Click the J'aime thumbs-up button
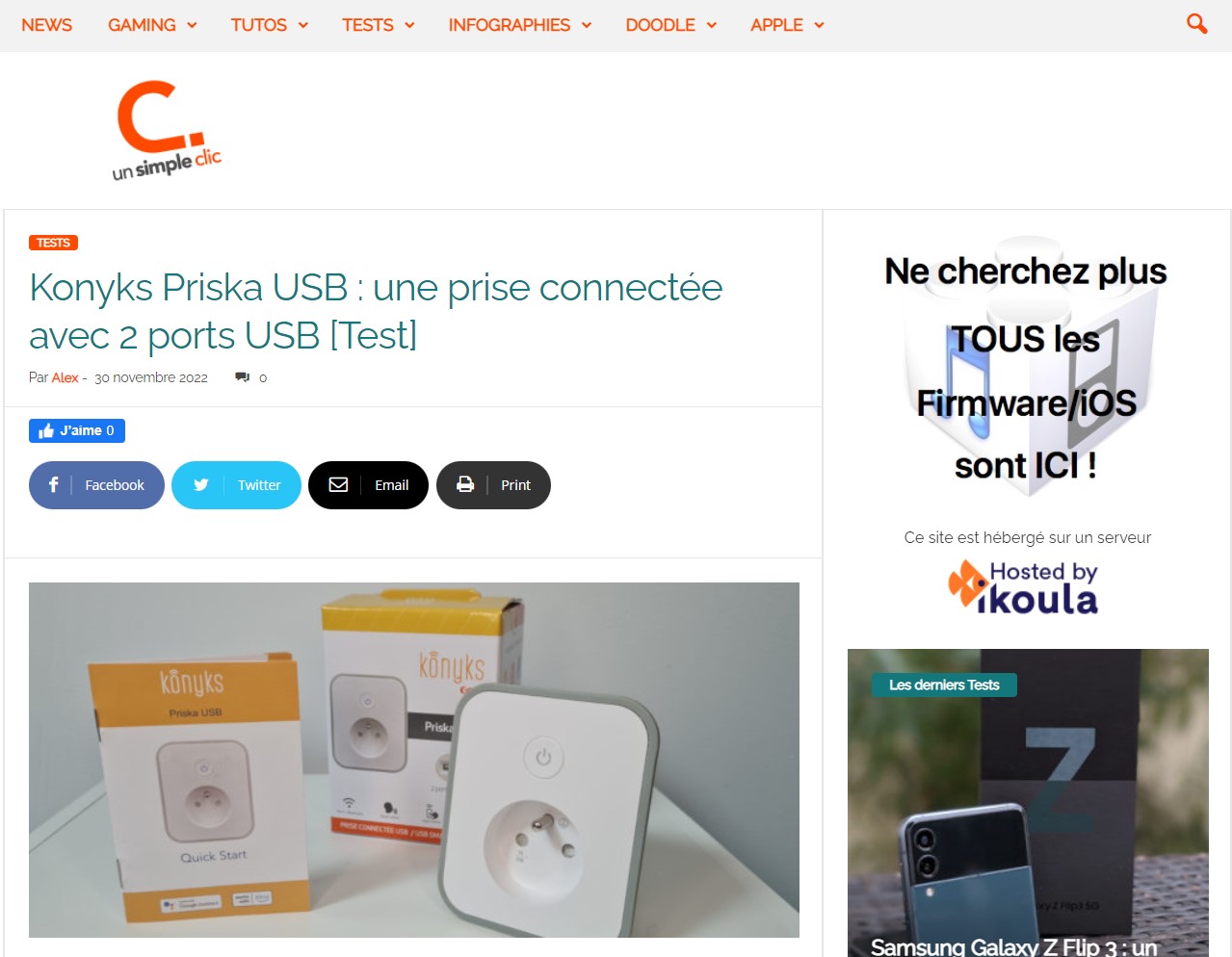The image size is (1232, 957). click(77, 430)
